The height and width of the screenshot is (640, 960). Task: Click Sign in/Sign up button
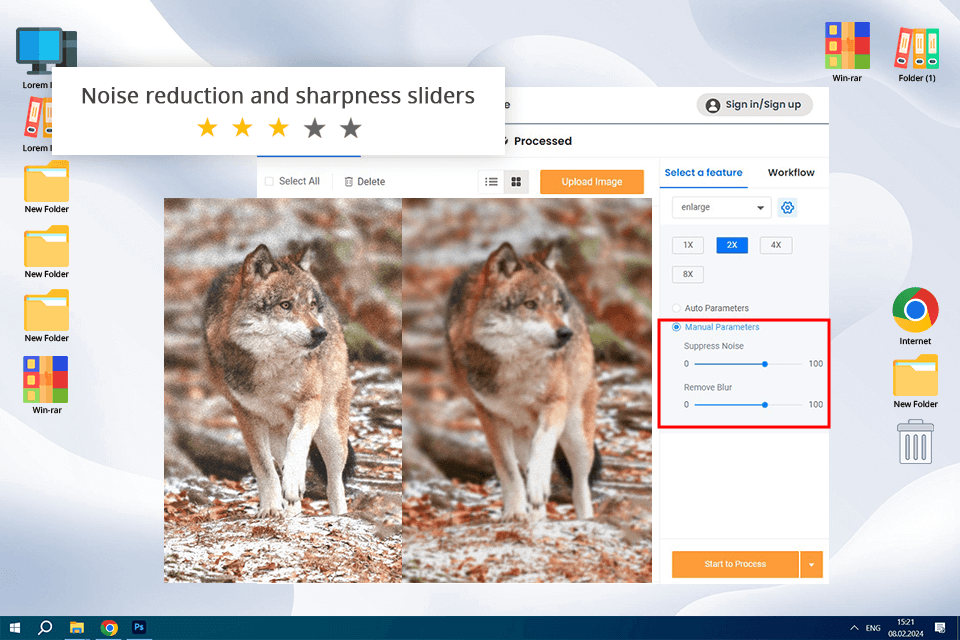(754, 105)
